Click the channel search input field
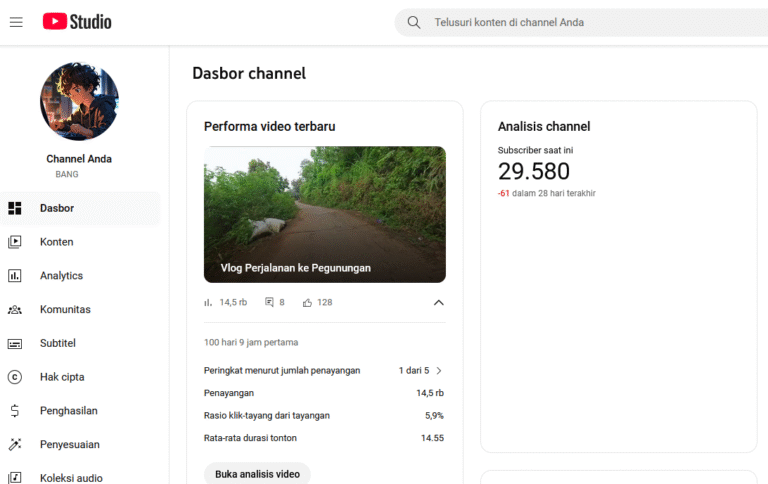The image size is (768, 484). 590,22
